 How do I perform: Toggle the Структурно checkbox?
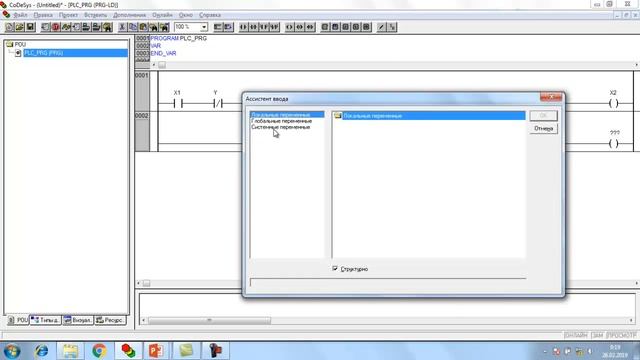335,268
